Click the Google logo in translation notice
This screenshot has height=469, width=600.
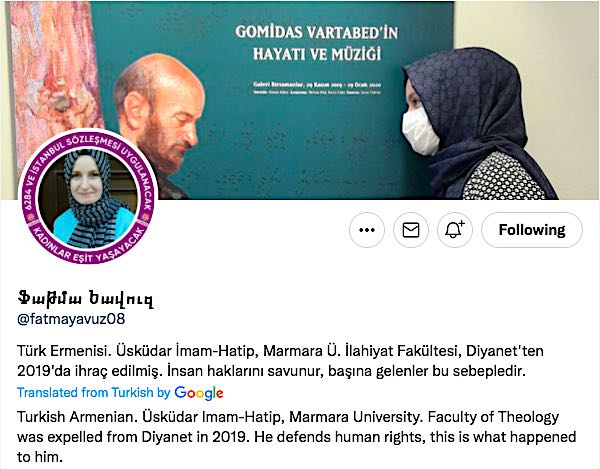click(x=199, y=393)
